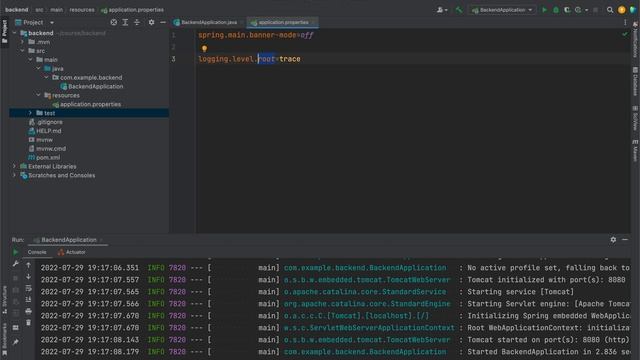This screenshot has height=360, width=640.
Task: Toggle soft-wrap in console
Action: tap(29, 289)
